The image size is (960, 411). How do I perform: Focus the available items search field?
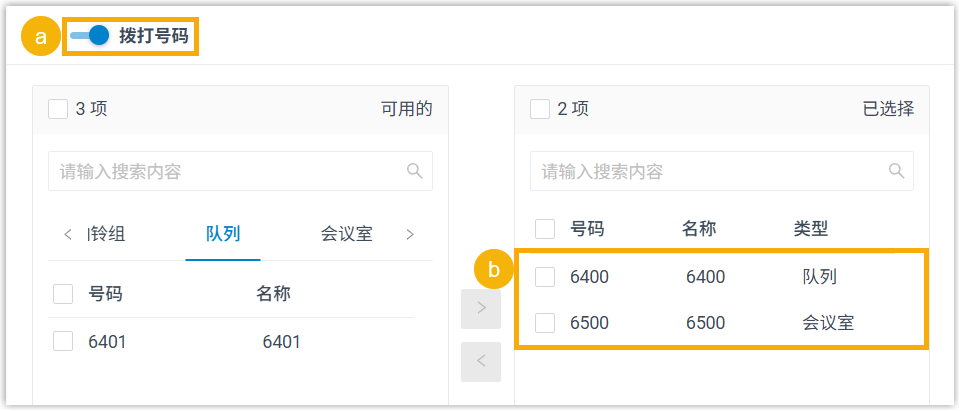click(x=230, y=171)
